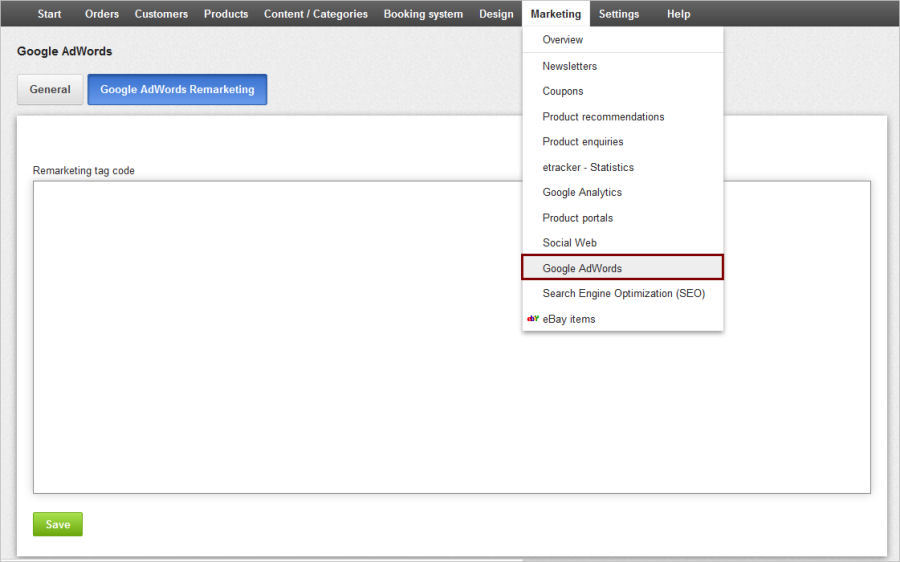Open the Start menu item

click(49, 14)
